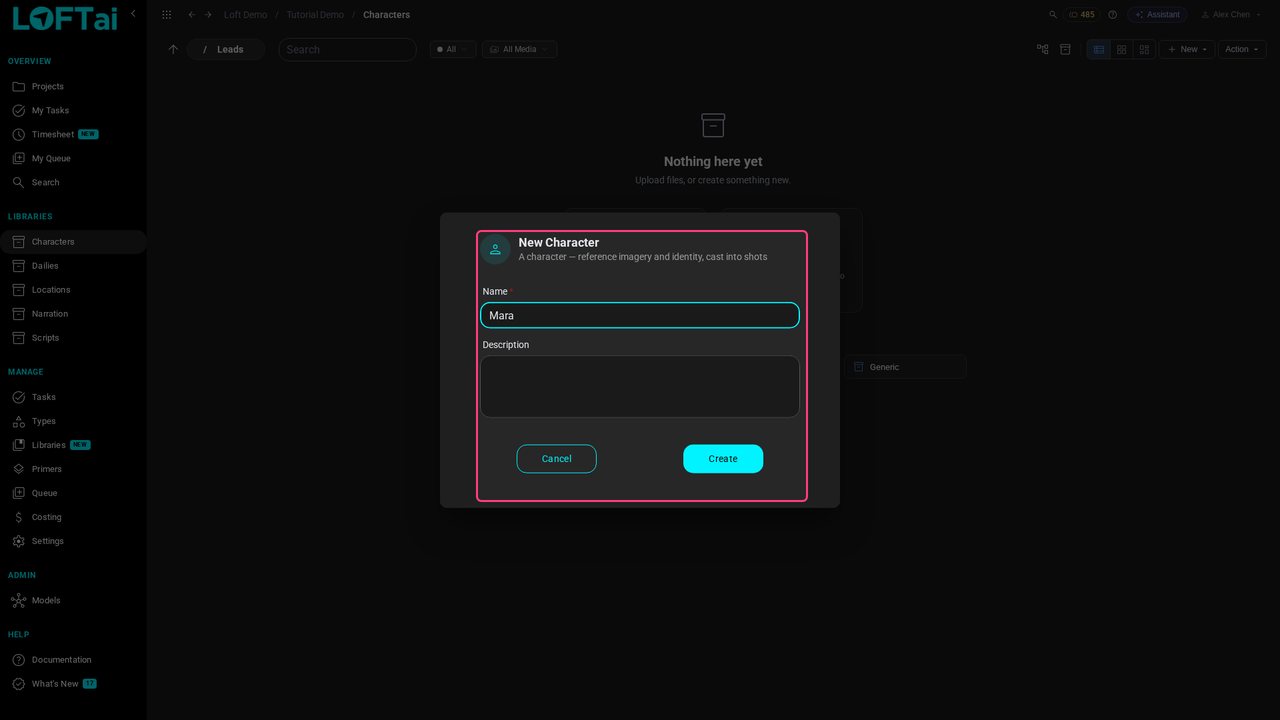
Task: Switch to grid view mode
Action: tap(1122, 49)
